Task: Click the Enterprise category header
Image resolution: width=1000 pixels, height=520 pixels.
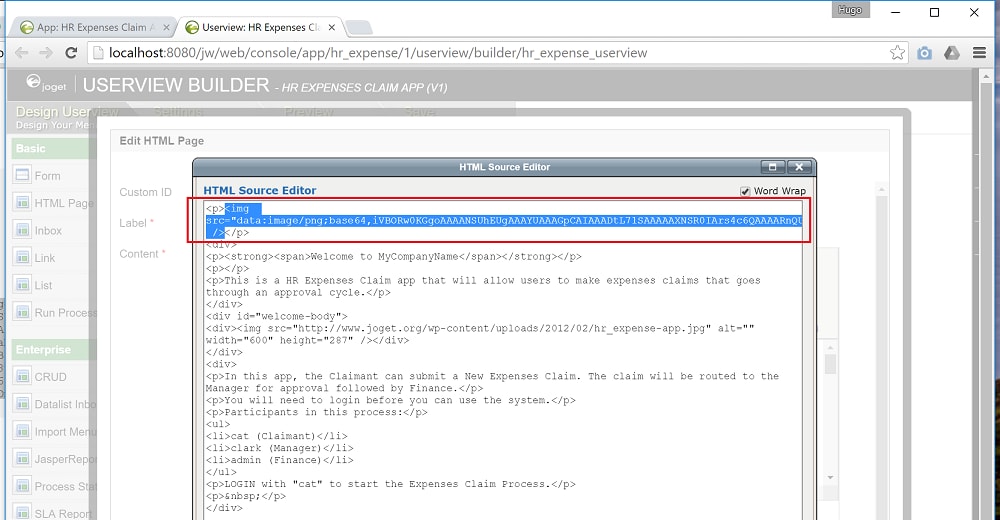Action: 54,350
